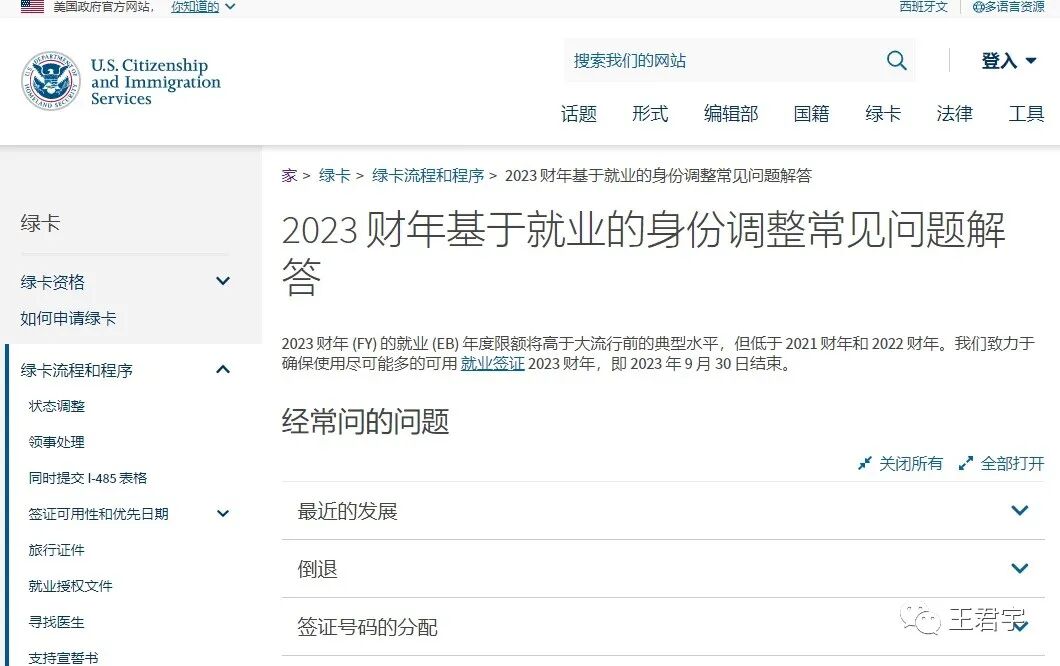The width and height of the screenshot is (1060, 666).
Task: Select the 工具 navigation item
Action: pos(1026,114)
